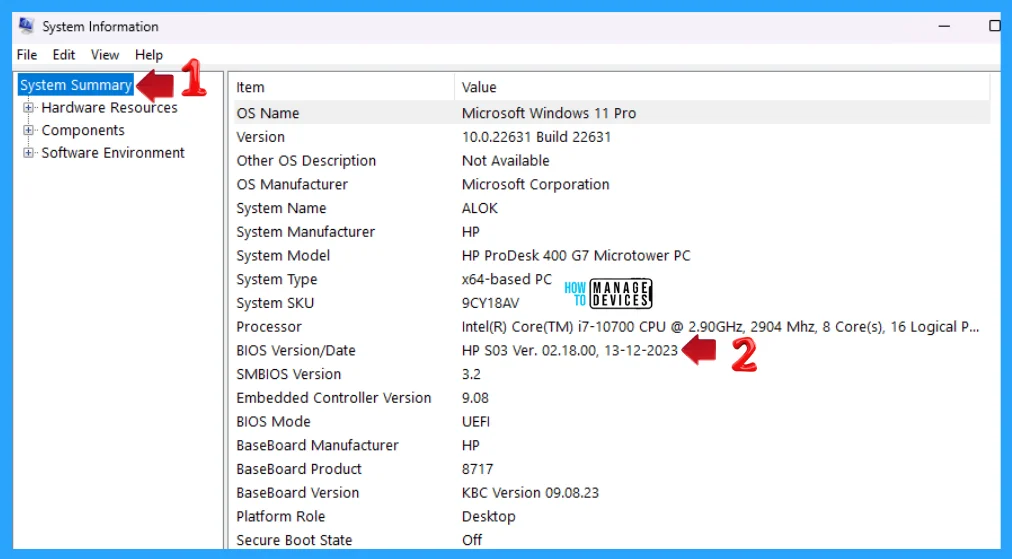Click the Microsoft Windows 11 Pro value

click(549, 113)
